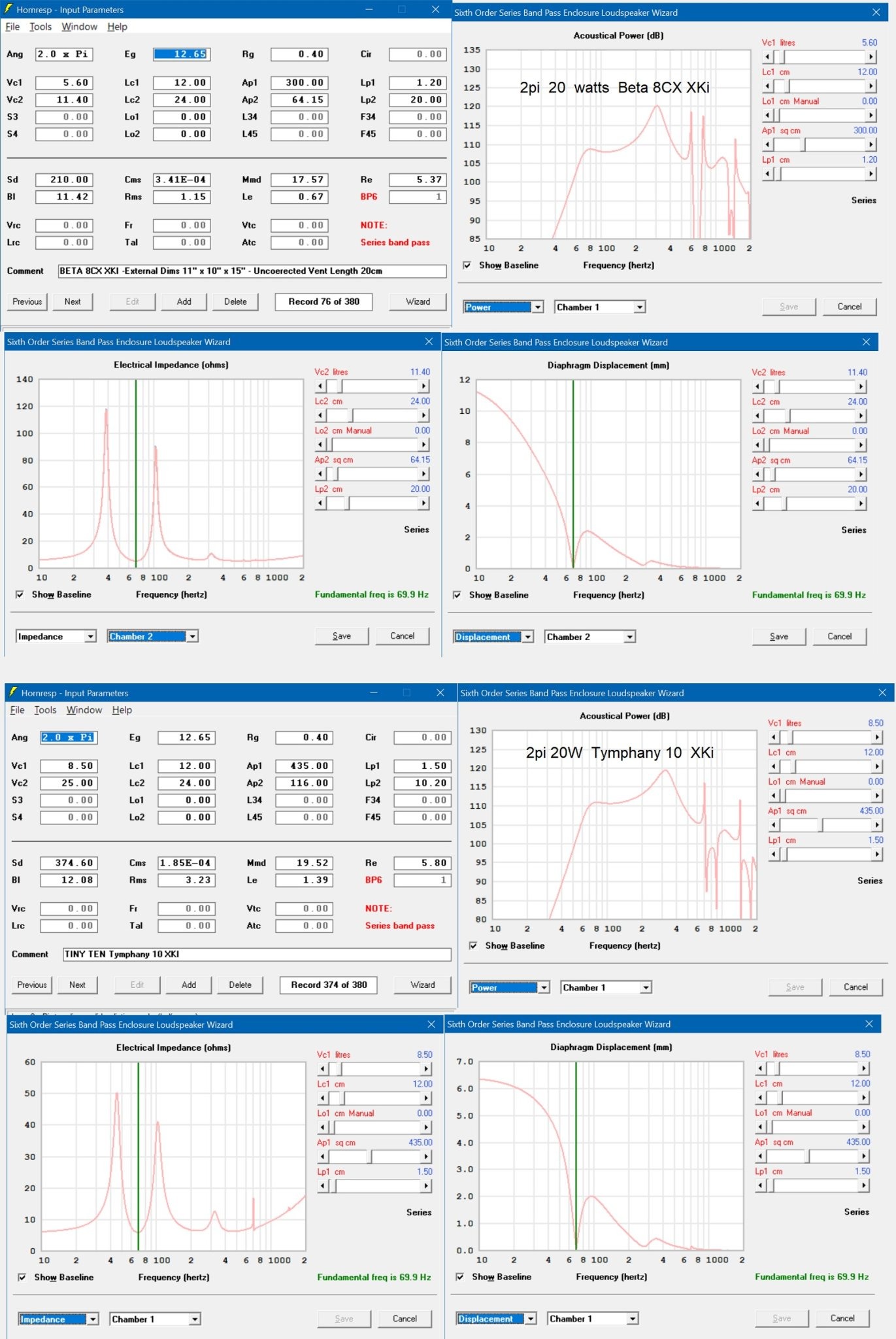
Task: Click Lp1 slider right arrow in Beta 8CX power wizard
Action: pyautogui.click(x=871, y=173)
